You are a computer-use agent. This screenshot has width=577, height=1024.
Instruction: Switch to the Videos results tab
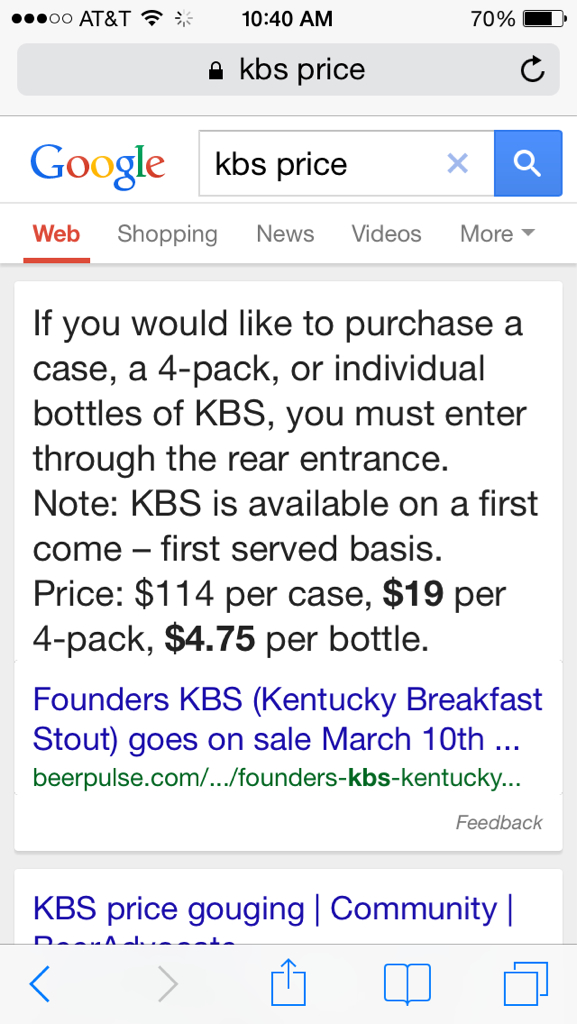point(386,233)
